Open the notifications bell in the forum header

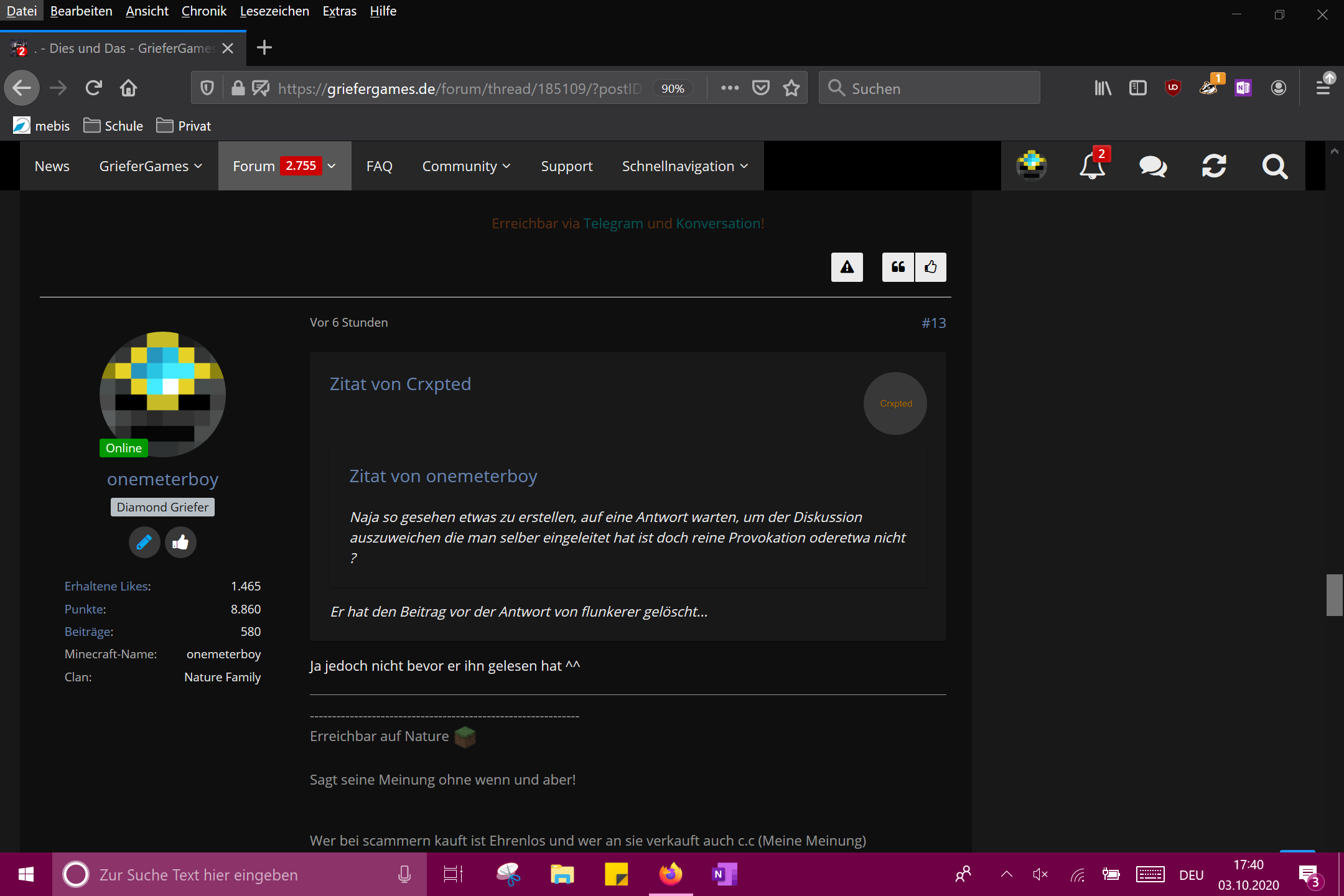pyautogui.click(x=1092, y=166)
